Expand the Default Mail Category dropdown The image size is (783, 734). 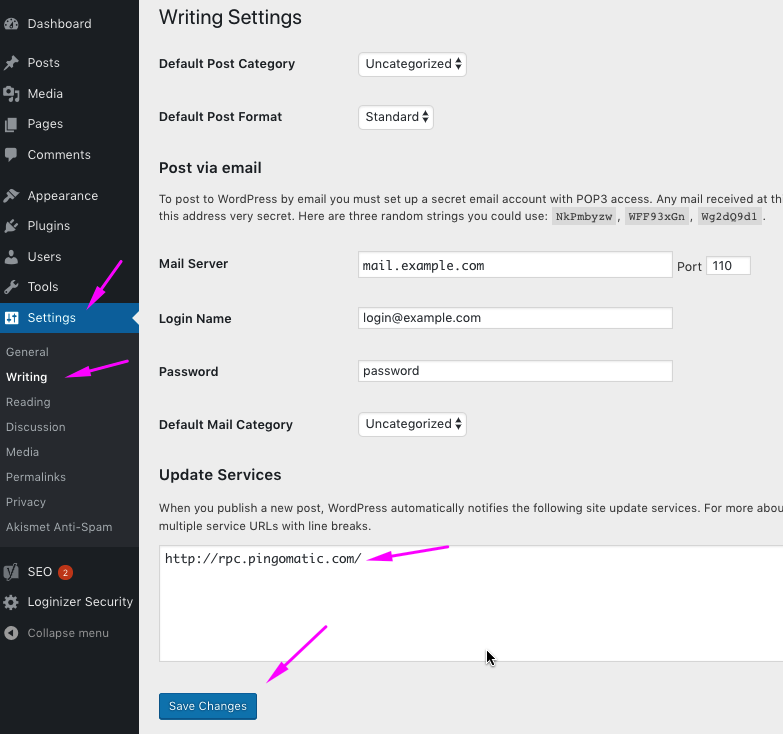pyautogui.click(x=412, y=424)
